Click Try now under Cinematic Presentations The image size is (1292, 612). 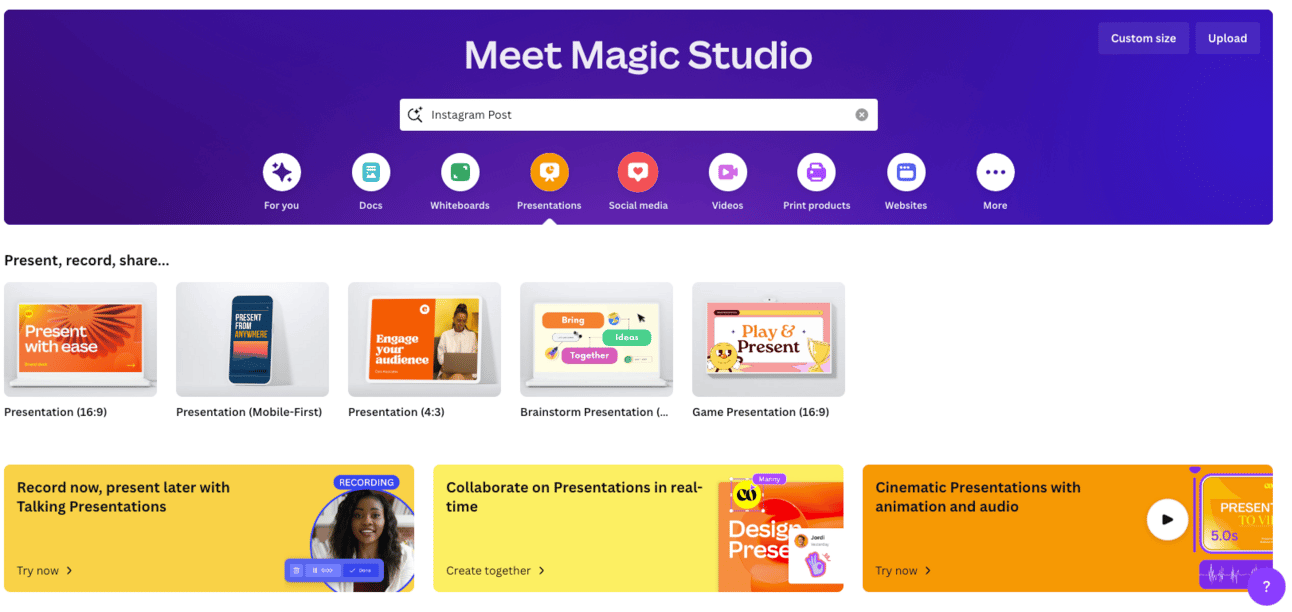click(x=904, y=571)
